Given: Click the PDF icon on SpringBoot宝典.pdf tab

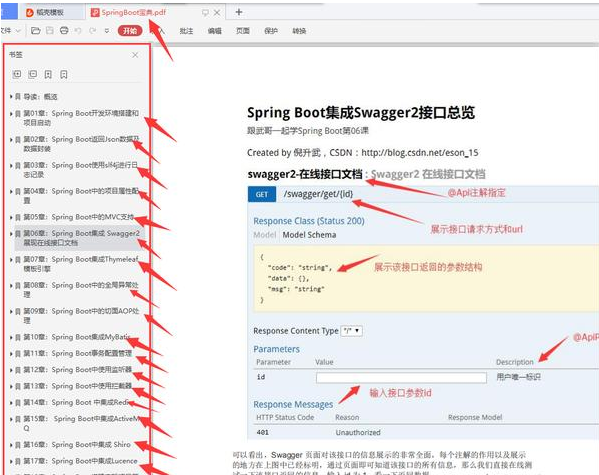Looking at the screenshot, I should [95, 13].
